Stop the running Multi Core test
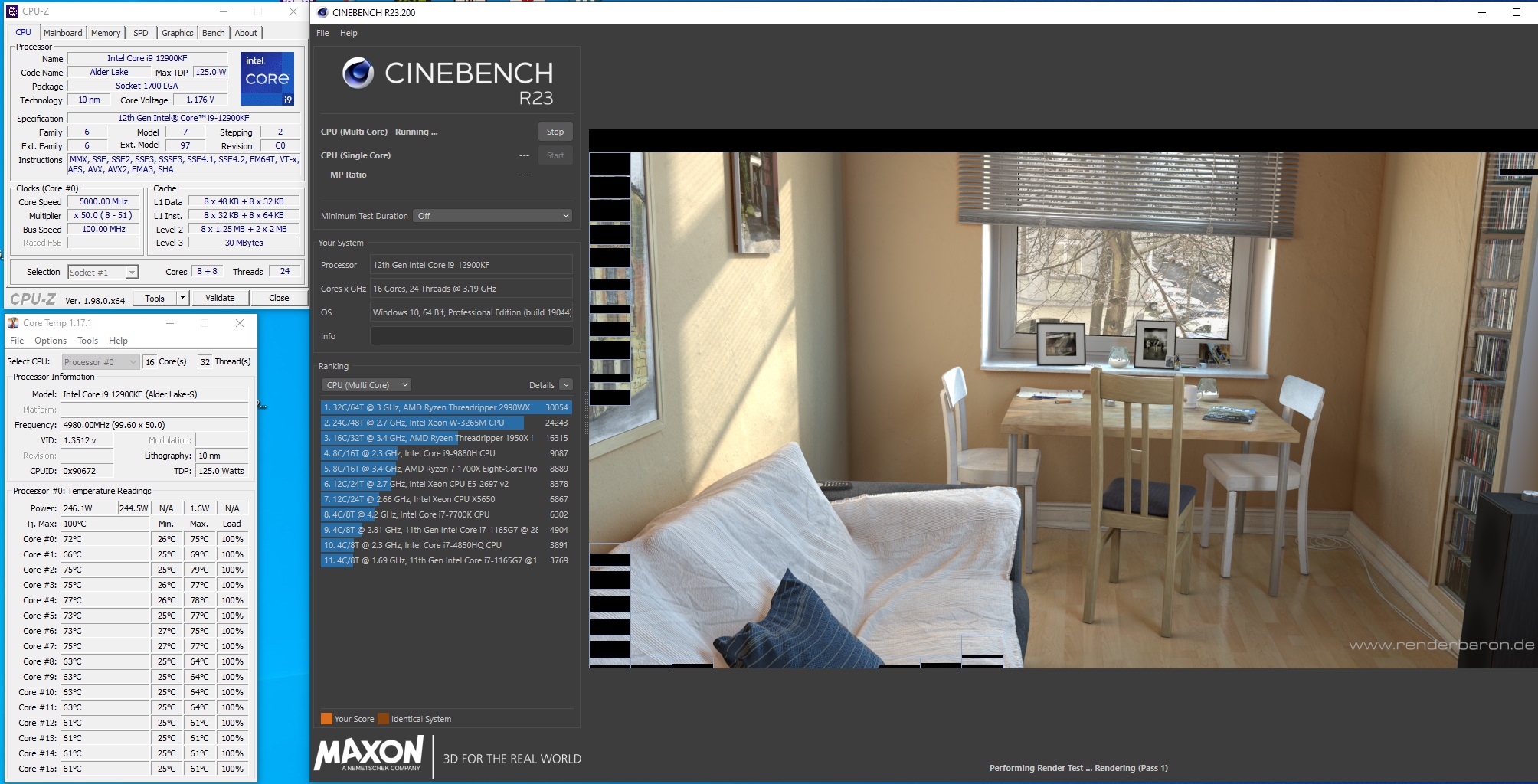 [x=555, y=132]
